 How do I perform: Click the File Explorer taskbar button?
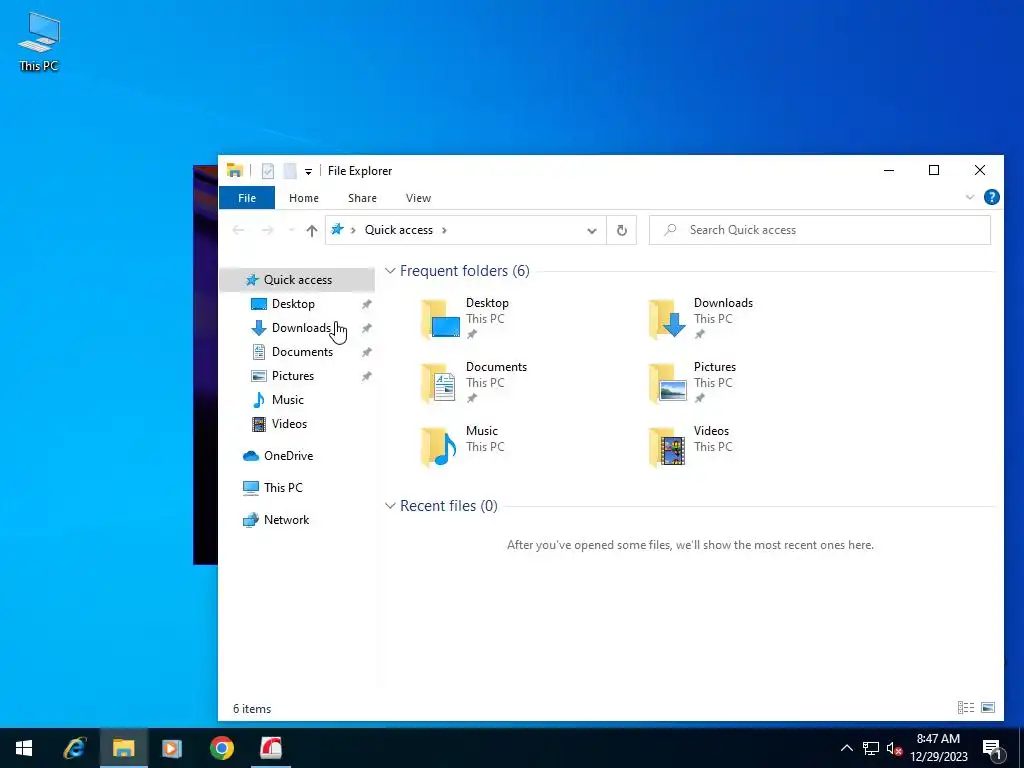123,748
